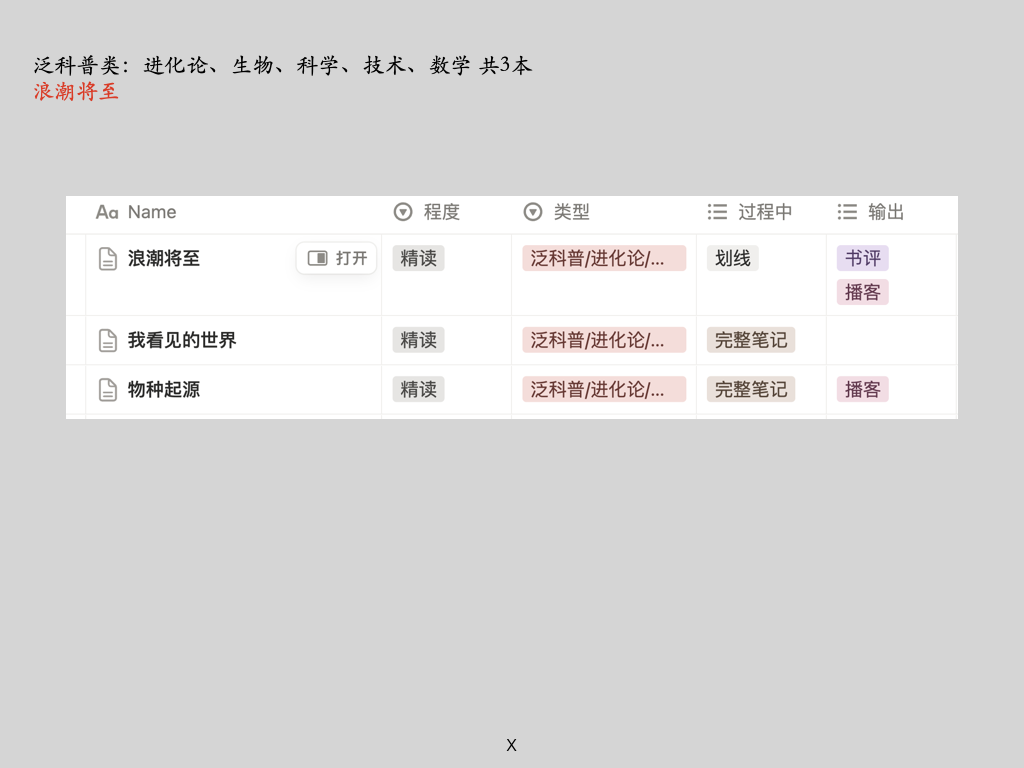Open the 类型 column header menu

click(572, 212)
